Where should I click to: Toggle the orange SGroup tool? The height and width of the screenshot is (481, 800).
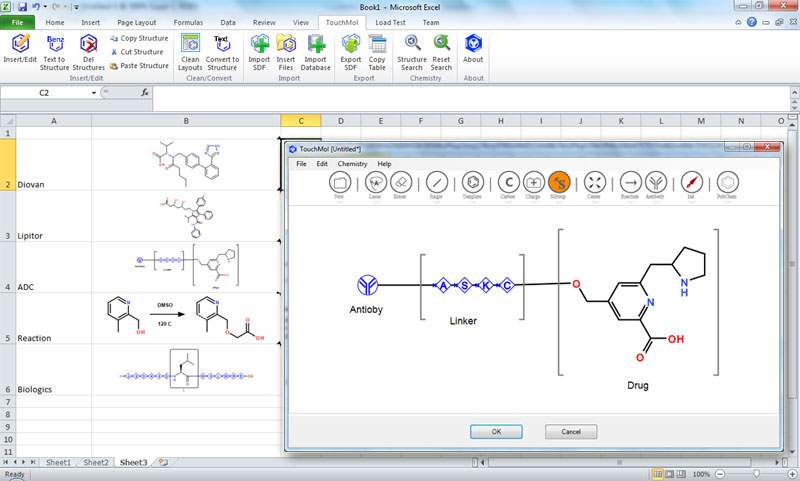559,182
